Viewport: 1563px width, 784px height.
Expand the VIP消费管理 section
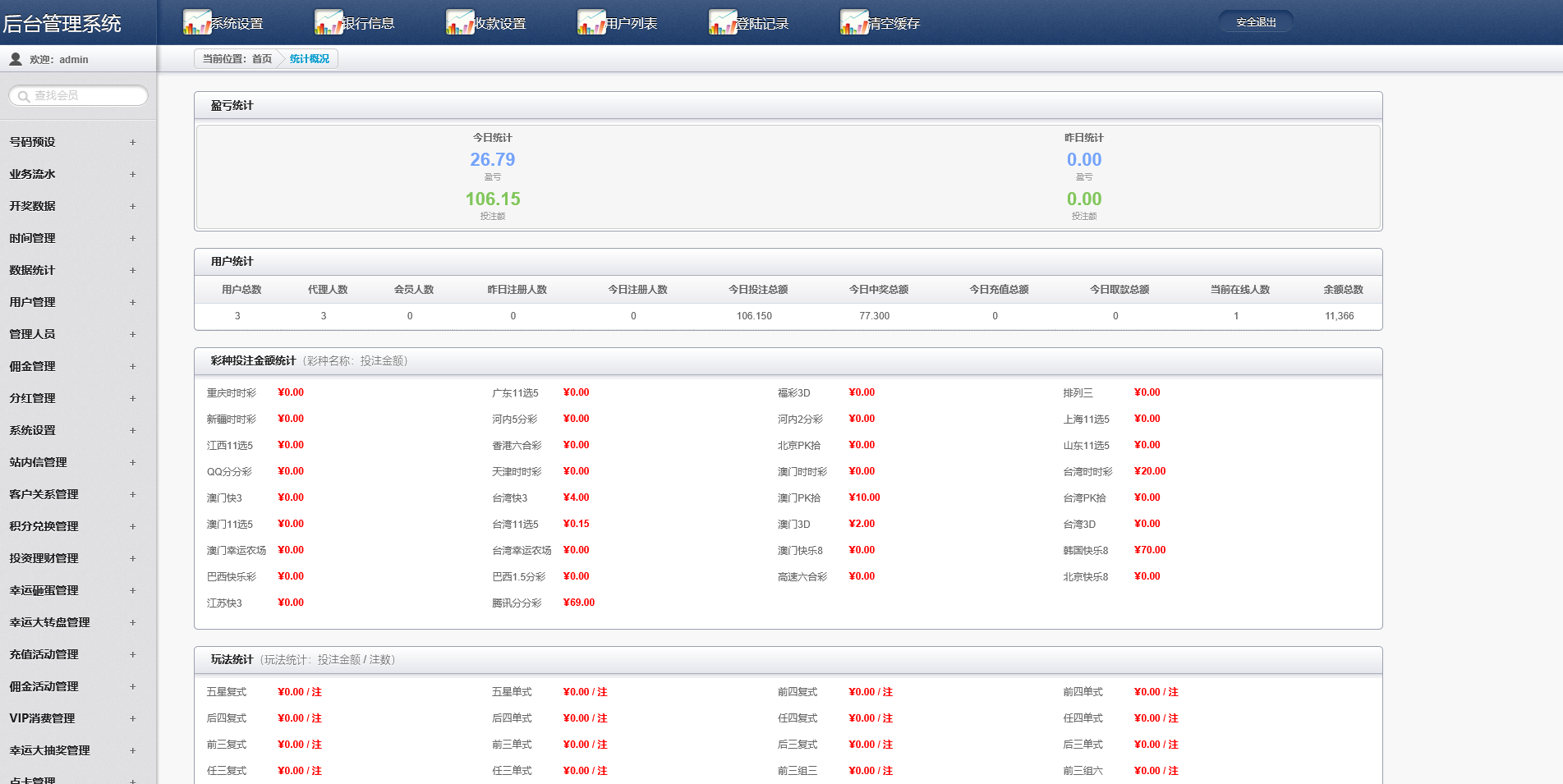click(132, 718)
